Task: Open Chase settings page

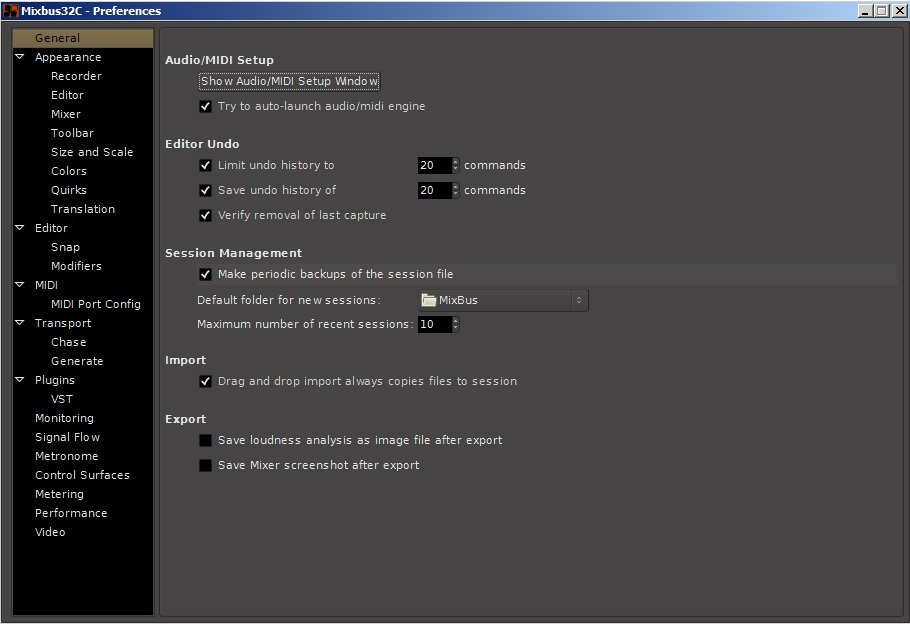Action: click(68, 342)
